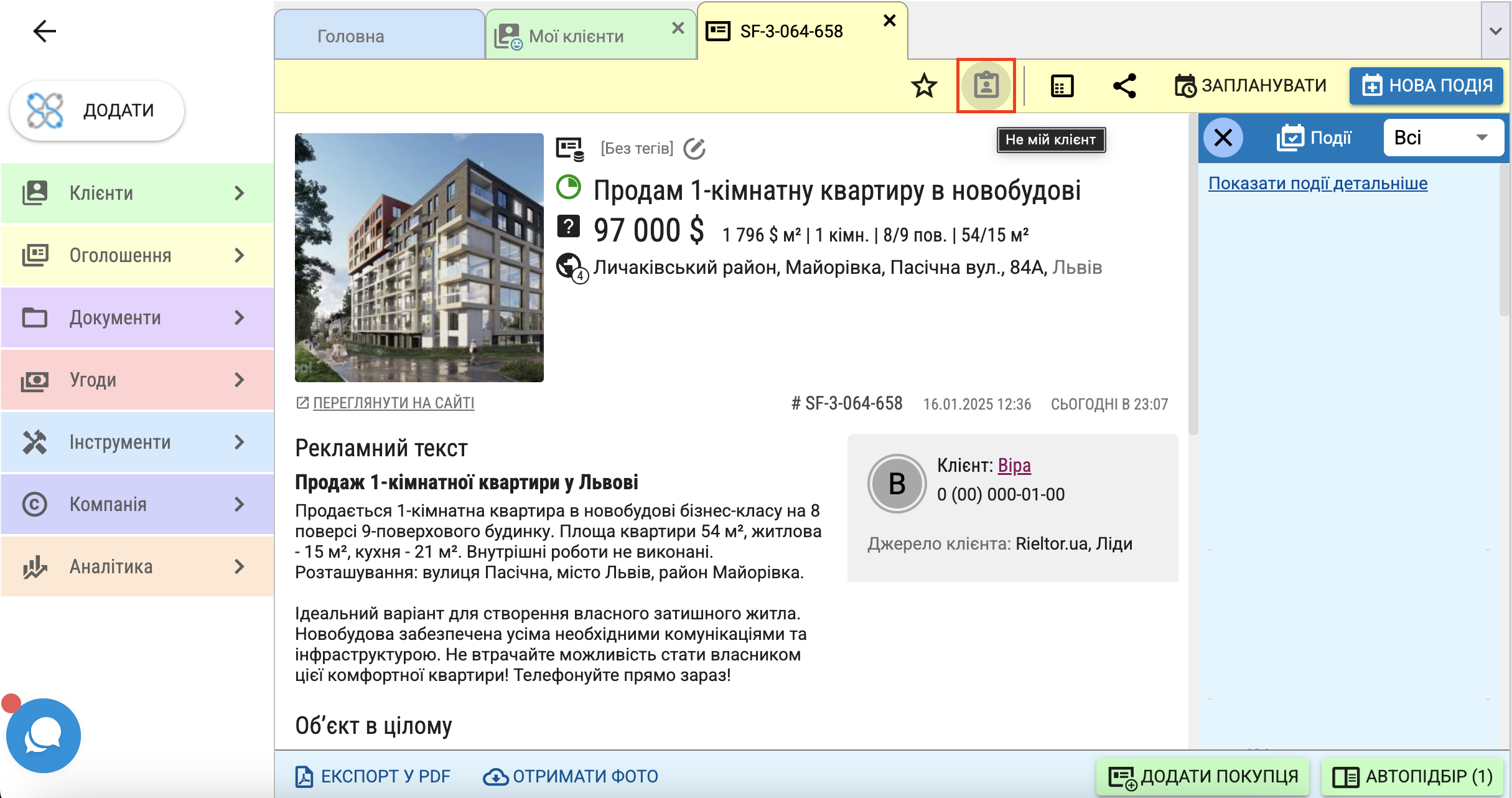Open the support chat bubble
Image resolution: width=1512 pixels, height=798 pixels.
(x=43, y=735)
